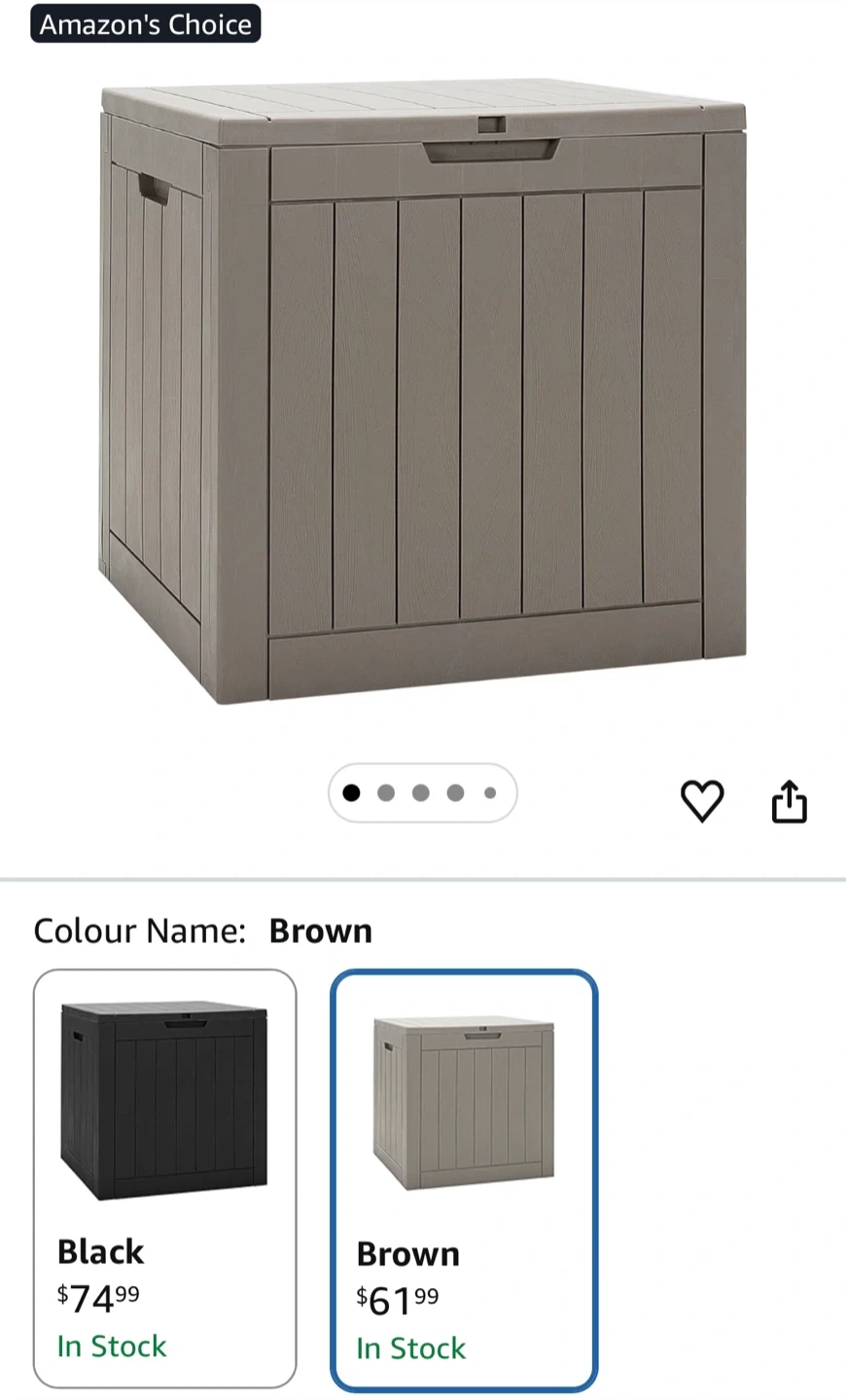Image resolution: width=846 pixels, height=1400 pixels.
Task: Go to fifth small carousel dot
Action: tap(490, 793)
